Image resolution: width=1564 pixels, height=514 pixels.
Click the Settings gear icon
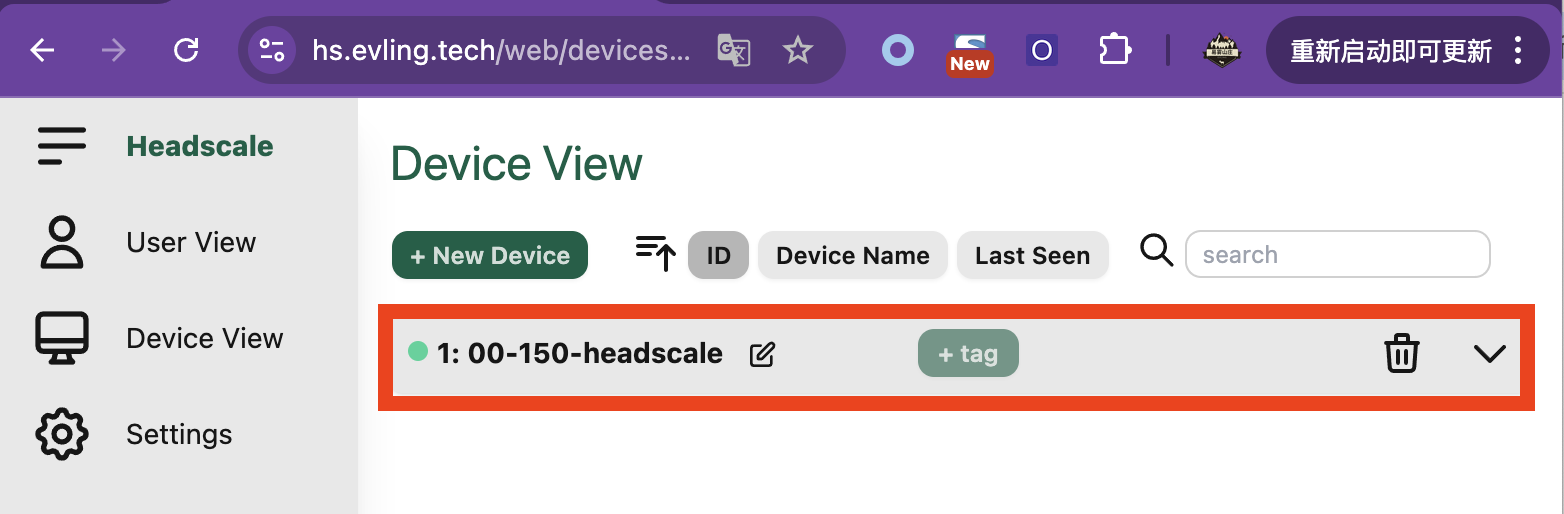pos(62,434)
